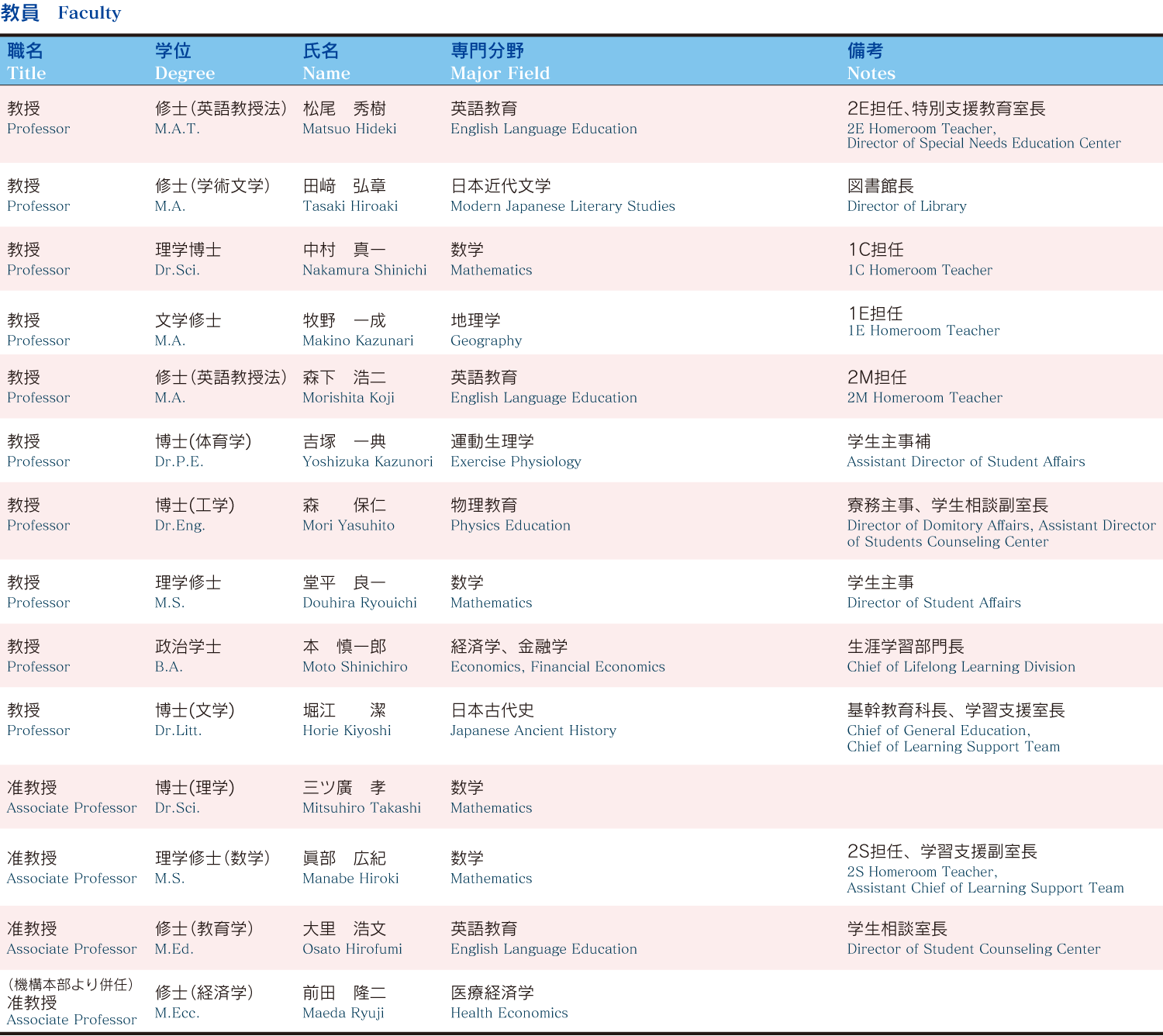The height and width of the screenshot is (1036, 1163).
Task: Click 'Mathematics' in Douhira Ryouichi's row
Action: point(492,603)
